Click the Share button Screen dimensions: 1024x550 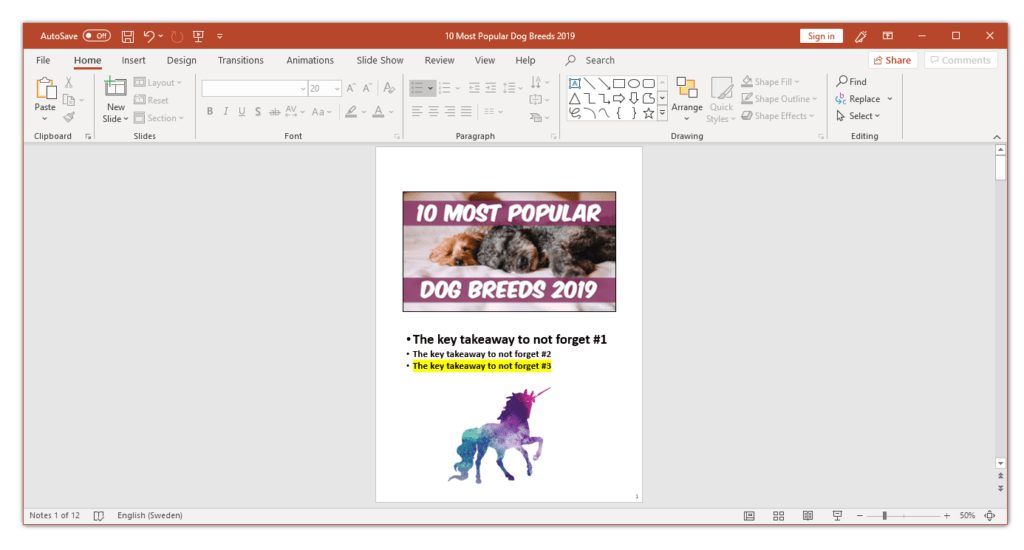(x=893, y=60)
